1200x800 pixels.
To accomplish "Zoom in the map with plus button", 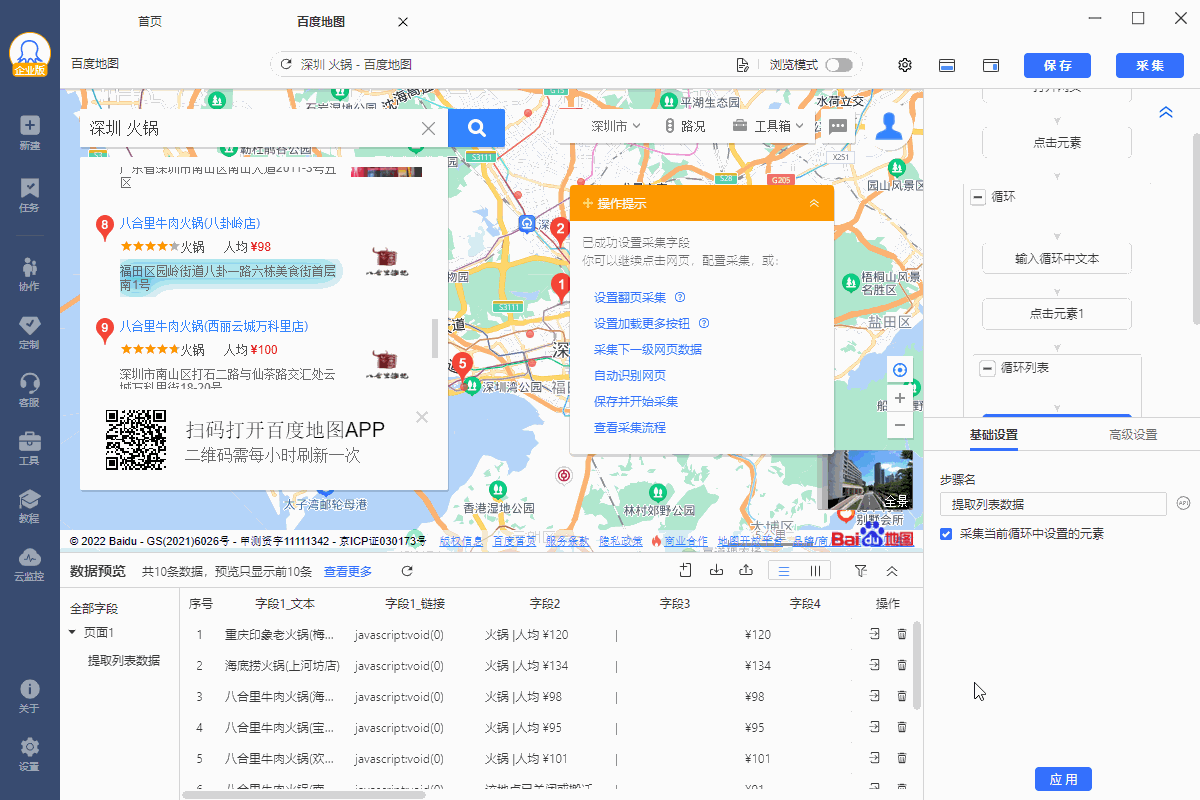I will [x=900, y=398].
